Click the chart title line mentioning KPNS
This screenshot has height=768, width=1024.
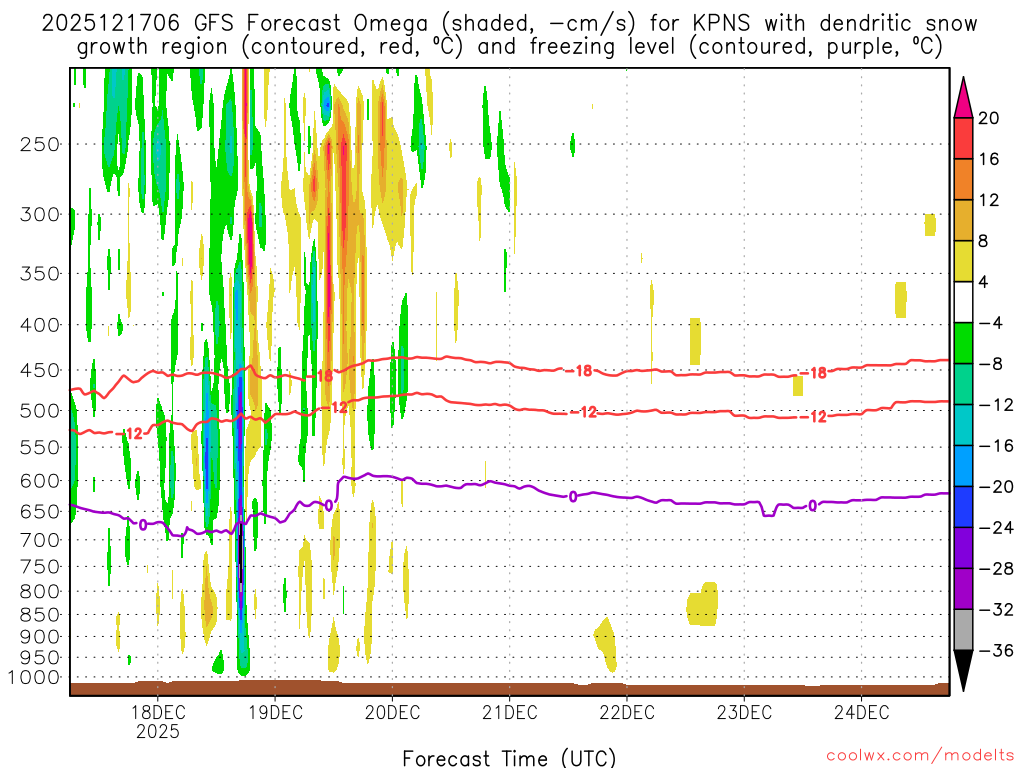click(x=509, y=24)
